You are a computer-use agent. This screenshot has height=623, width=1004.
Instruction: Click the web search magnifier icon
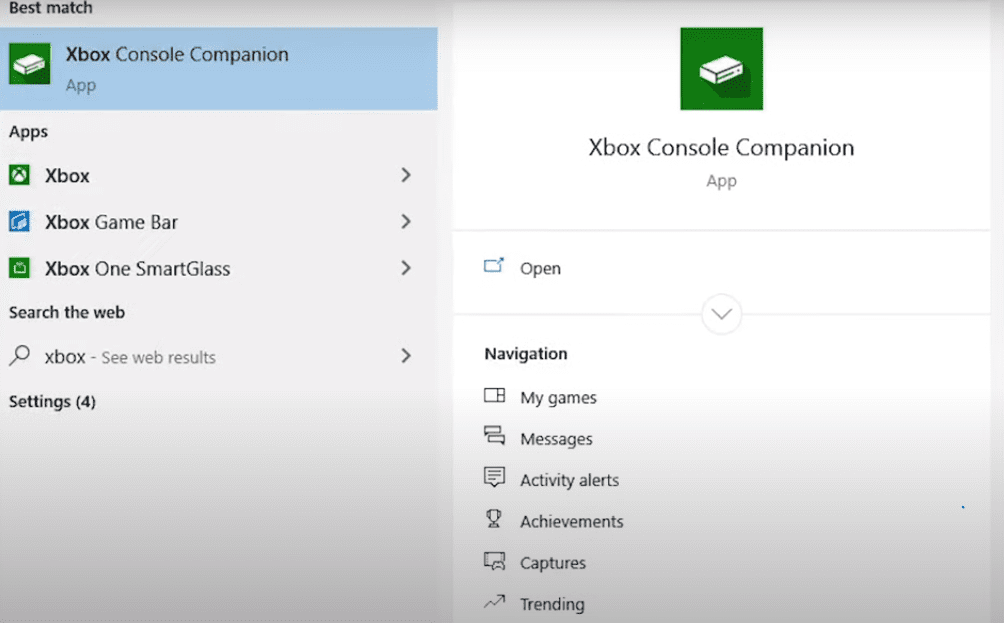[x=20, y=355]
